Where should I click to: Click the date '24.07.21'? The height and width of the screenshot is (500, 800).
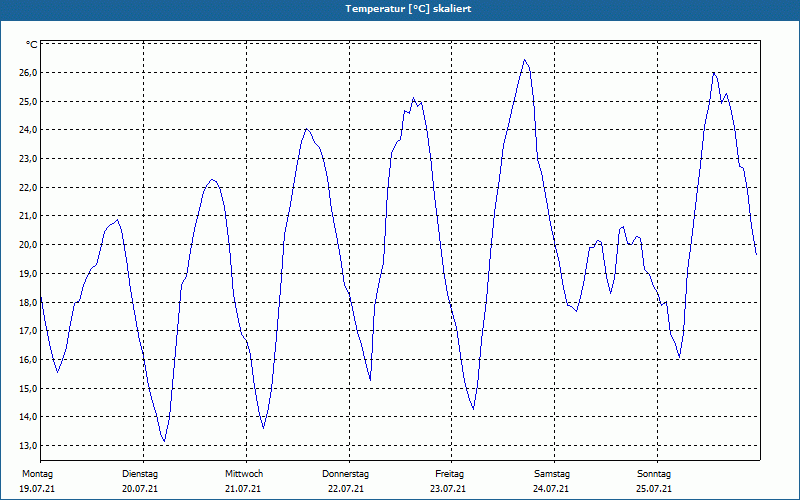551,489
